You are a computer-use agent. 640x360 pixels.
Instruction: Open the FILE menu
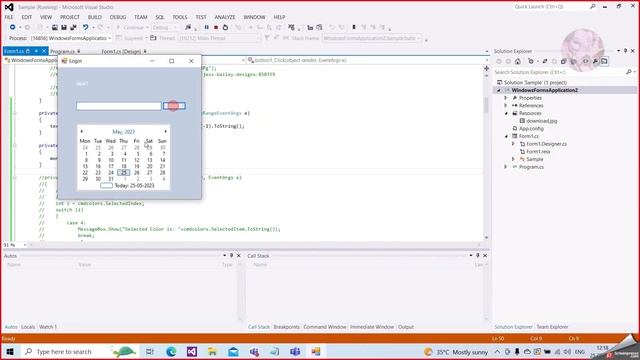[x=9, y=17]
